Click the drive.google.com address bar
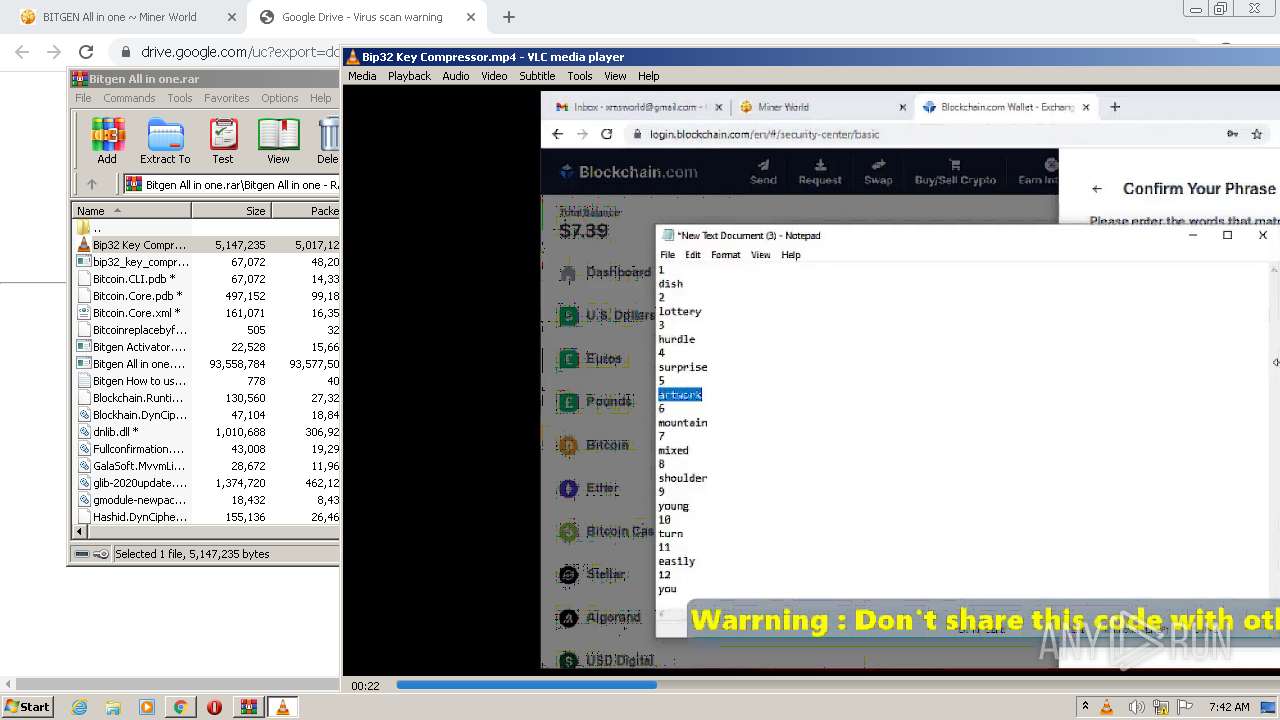The height and width of the screenshot is (720, 1280). point(240,52)
